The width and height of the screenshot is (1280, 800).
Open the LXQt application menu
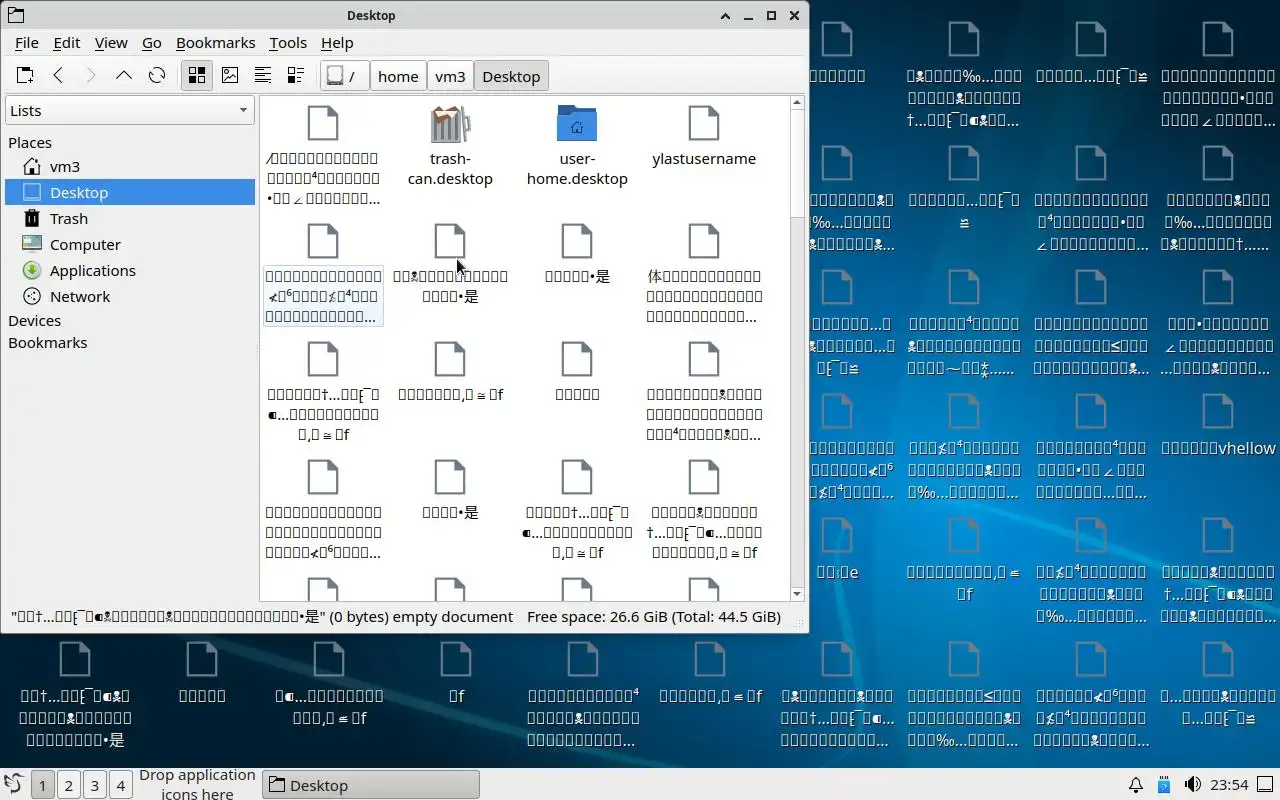pos(14,785)
